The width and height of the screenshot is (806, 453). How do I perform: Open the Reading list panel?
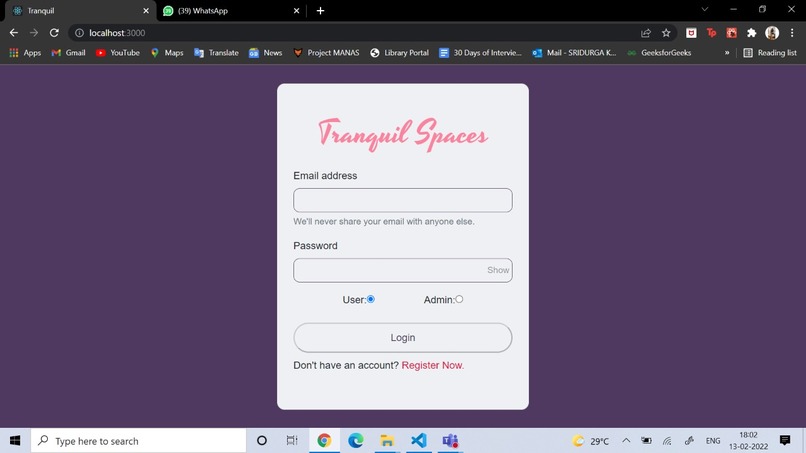point(770,52)
